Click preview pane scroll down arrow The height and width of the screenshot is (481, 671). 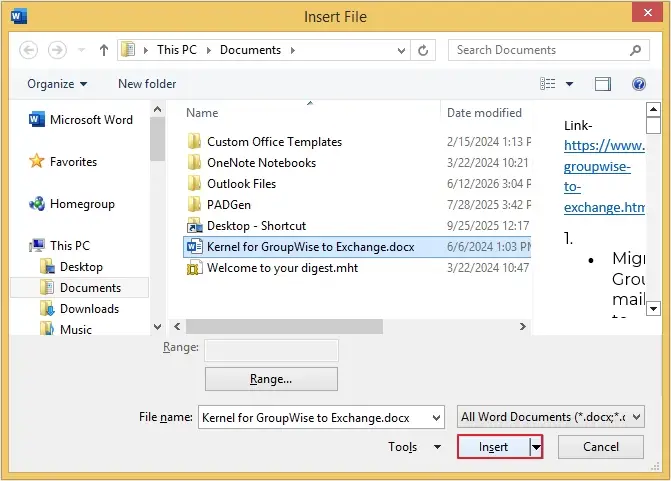click(653, 308)
